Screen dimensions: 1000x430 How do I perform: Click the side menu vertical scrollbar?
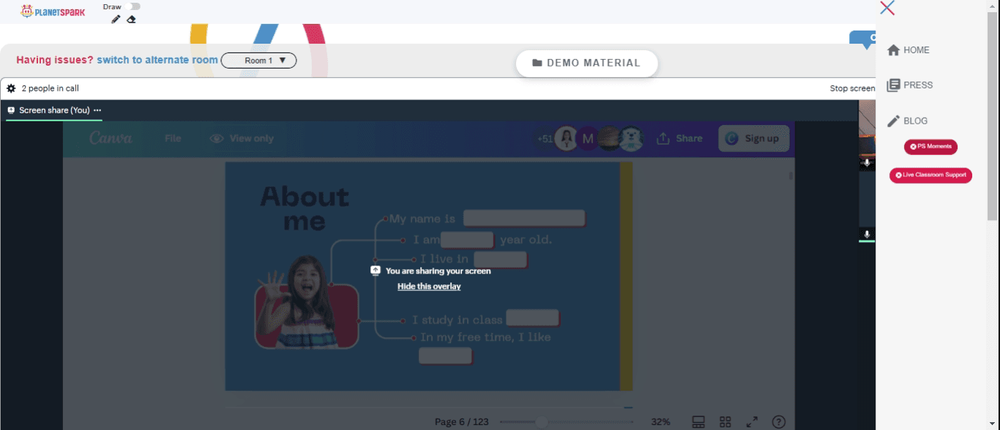(x=993, y=115)
